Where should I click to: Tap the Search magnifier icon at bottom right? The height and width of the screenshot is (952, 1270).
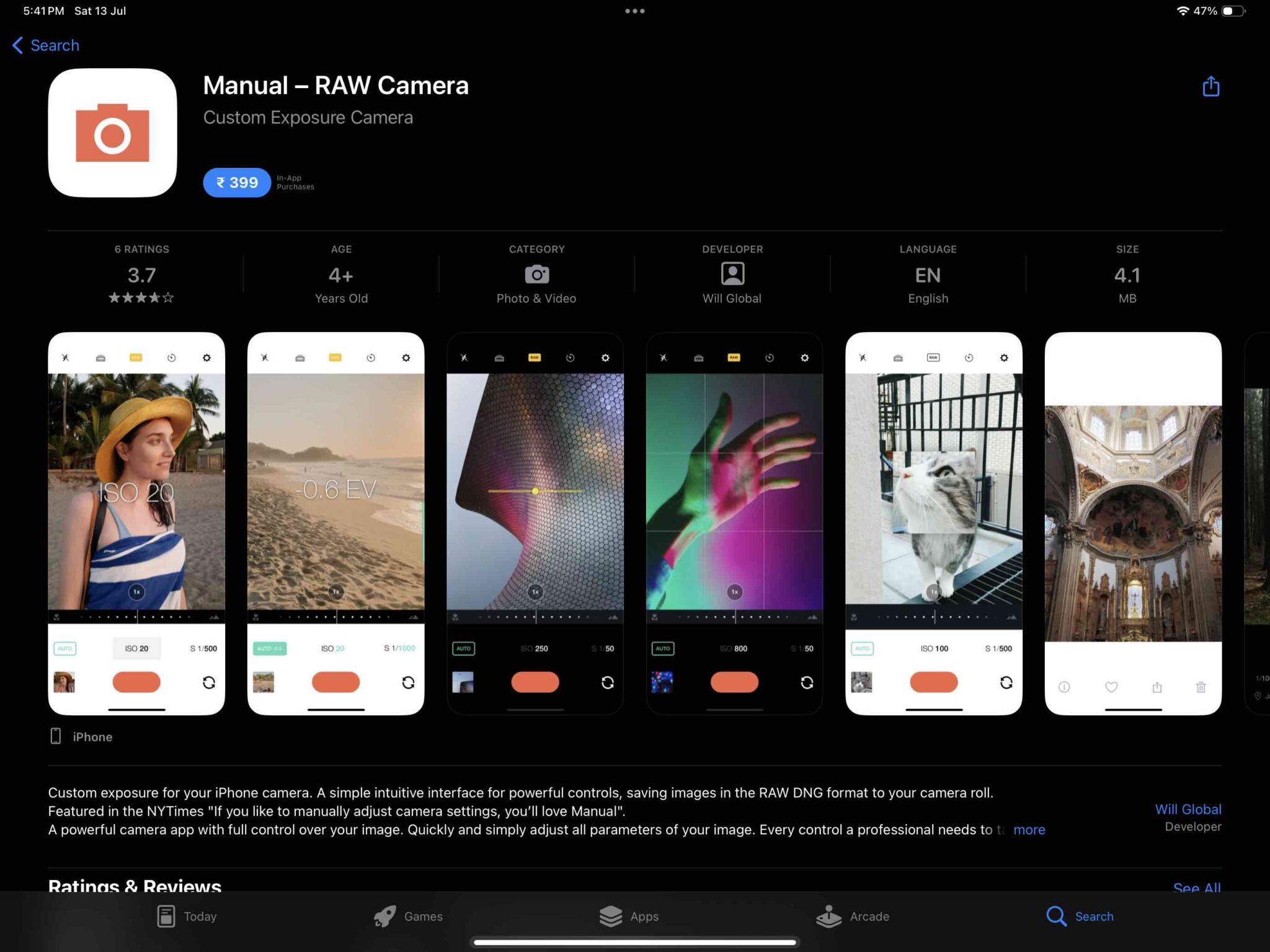tap(1055, 916)
